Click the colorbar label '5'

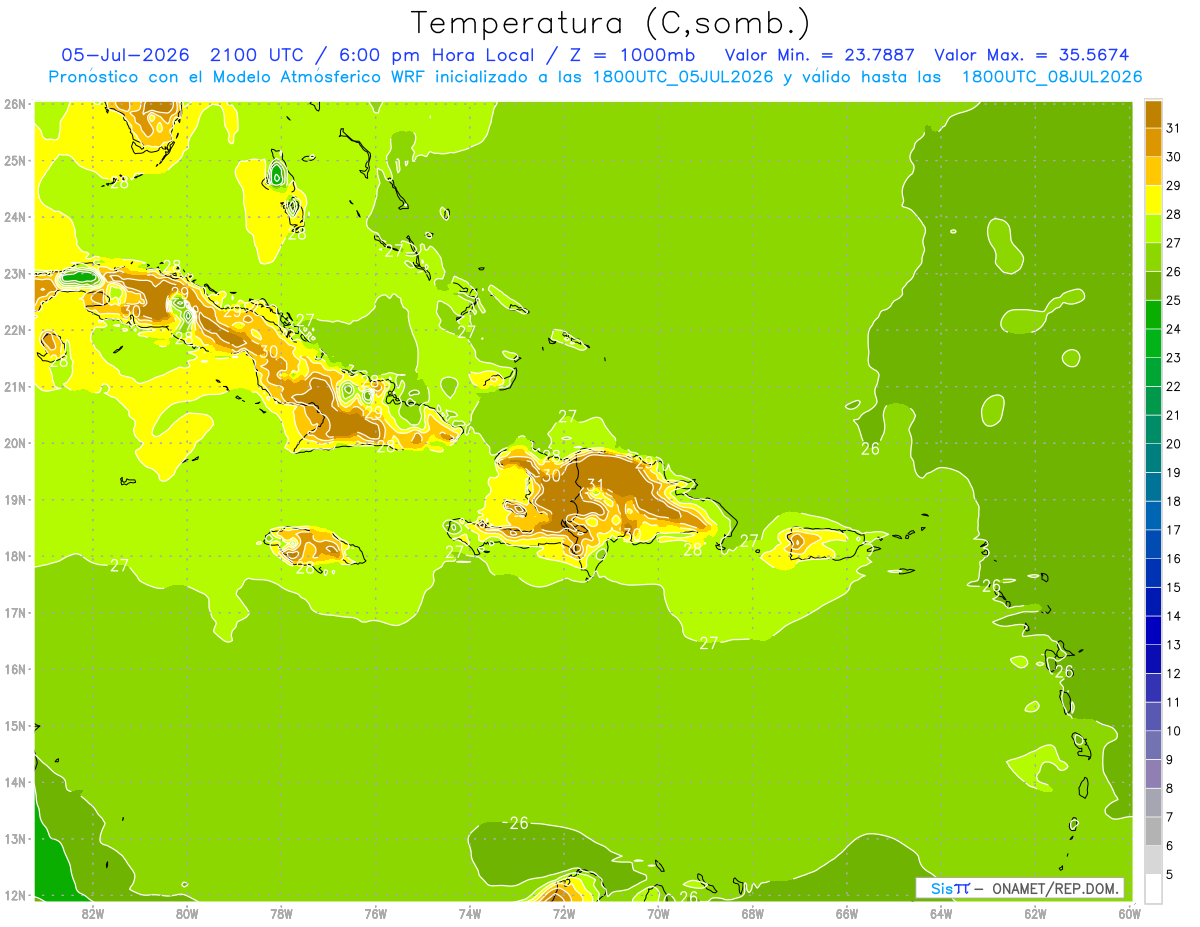pyautogui.click(x=1171, y=875)
